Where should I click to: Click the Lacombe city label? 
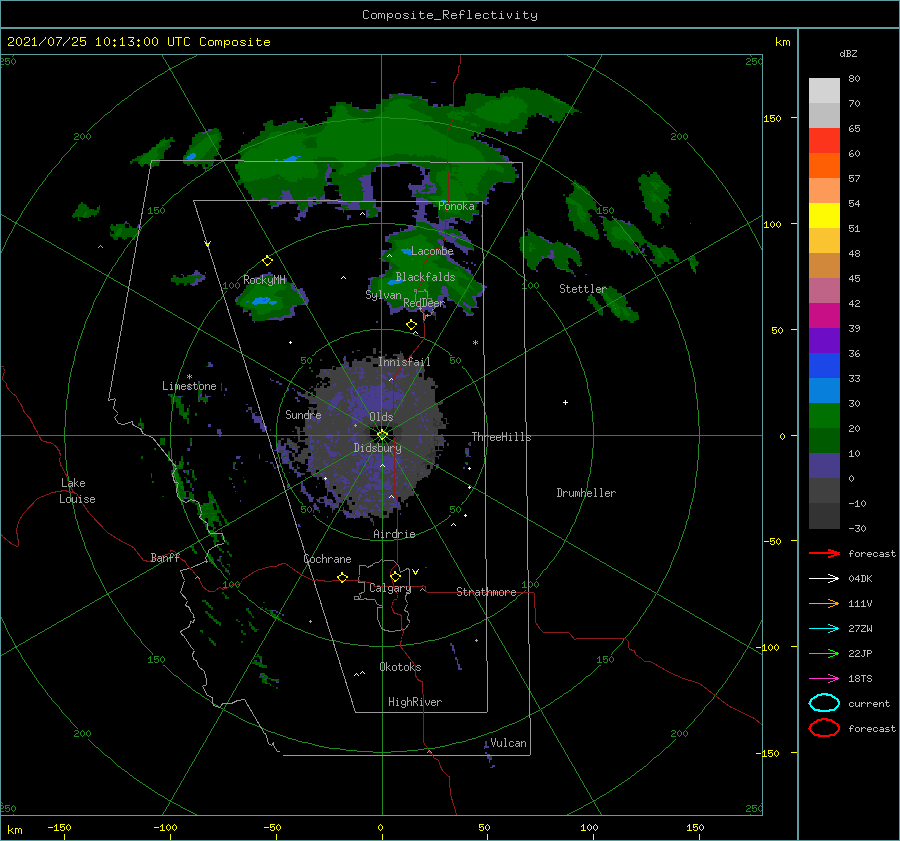pyautogui.click(x=432, y=251)
